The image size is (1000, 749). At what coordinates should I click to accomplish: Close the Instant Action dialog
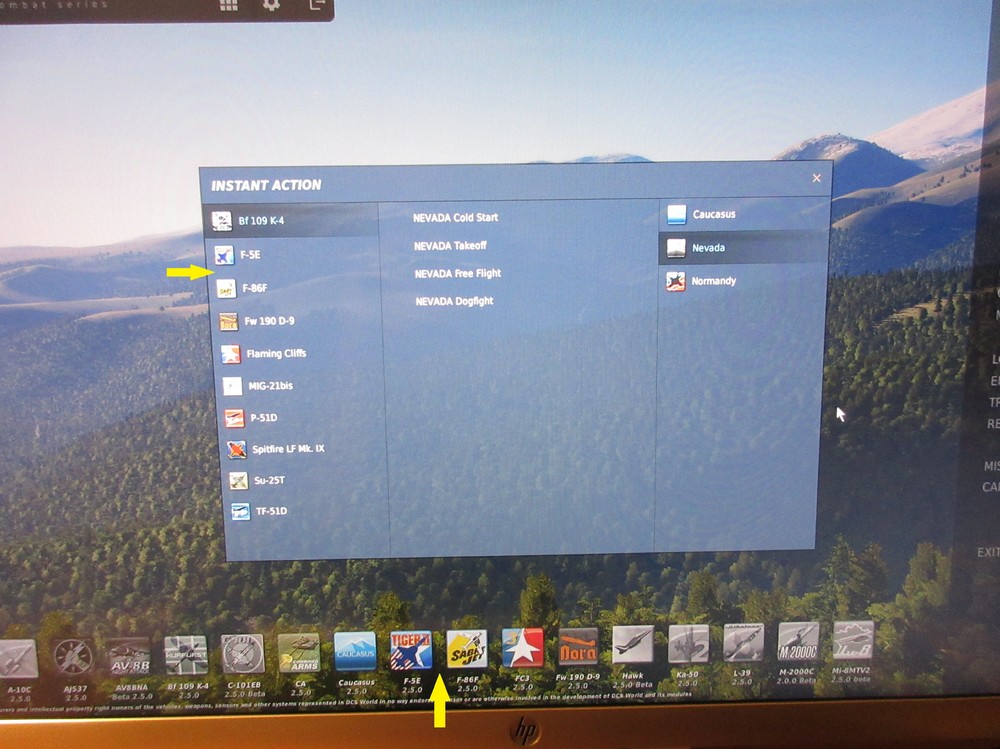point(816,178)
